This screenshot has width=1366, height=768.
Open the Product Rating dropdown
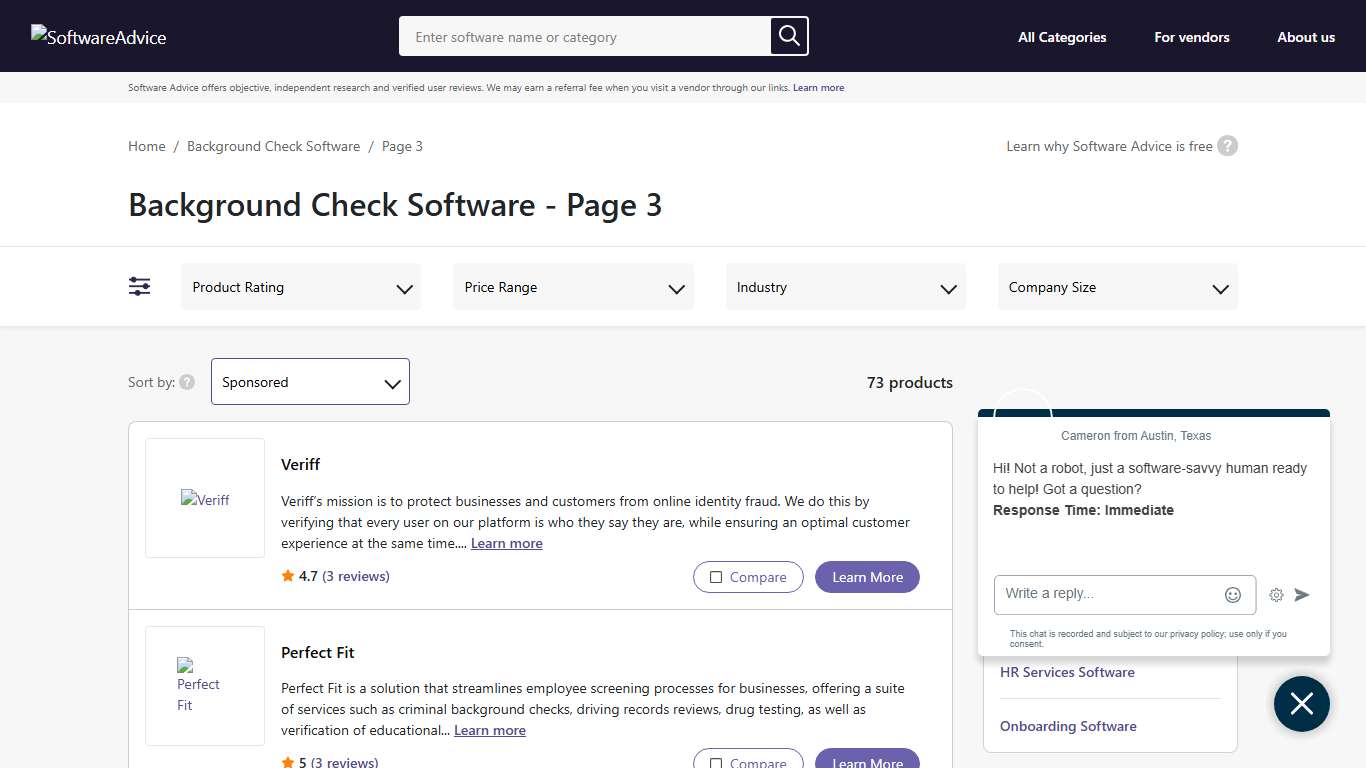[300, 287]
